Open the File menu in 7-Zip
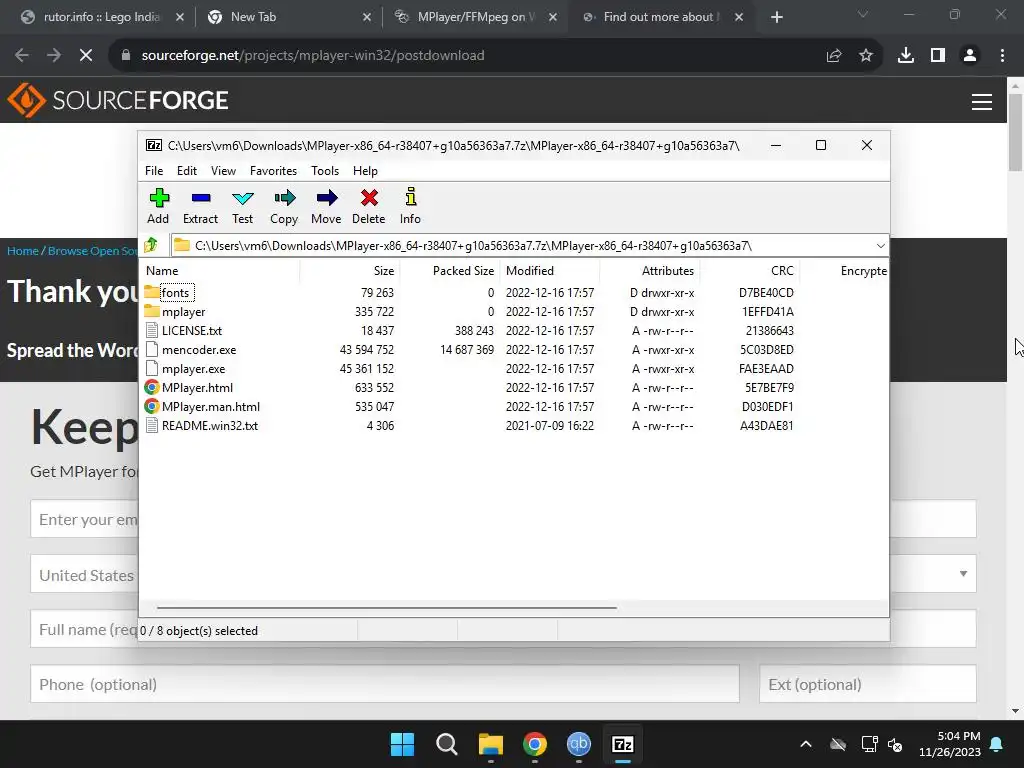The height and width of the screenshot is (768, 1024). tap(154, 170)
